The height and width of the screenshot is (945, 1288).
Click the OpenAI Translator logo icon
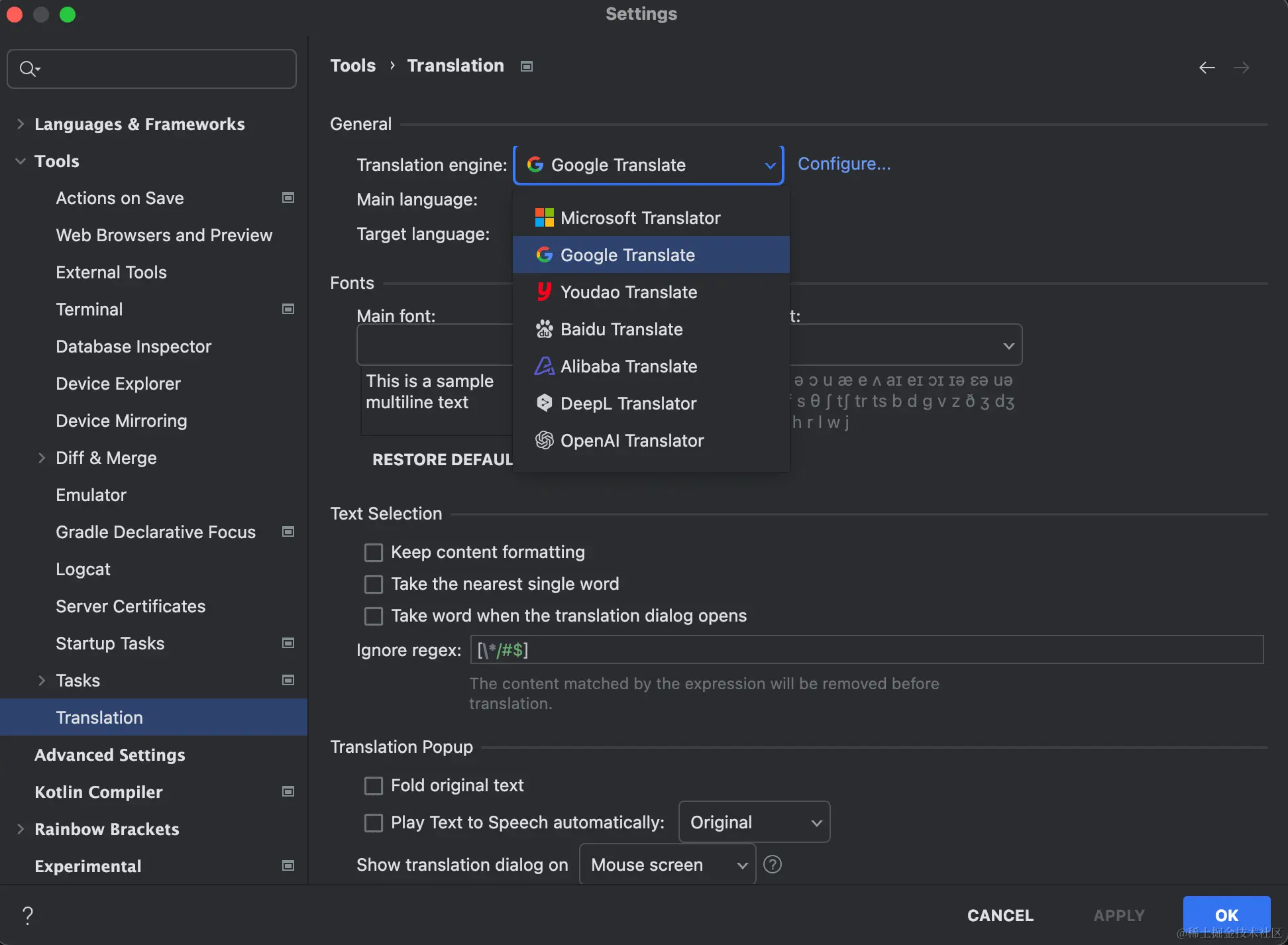pos(544,441)
